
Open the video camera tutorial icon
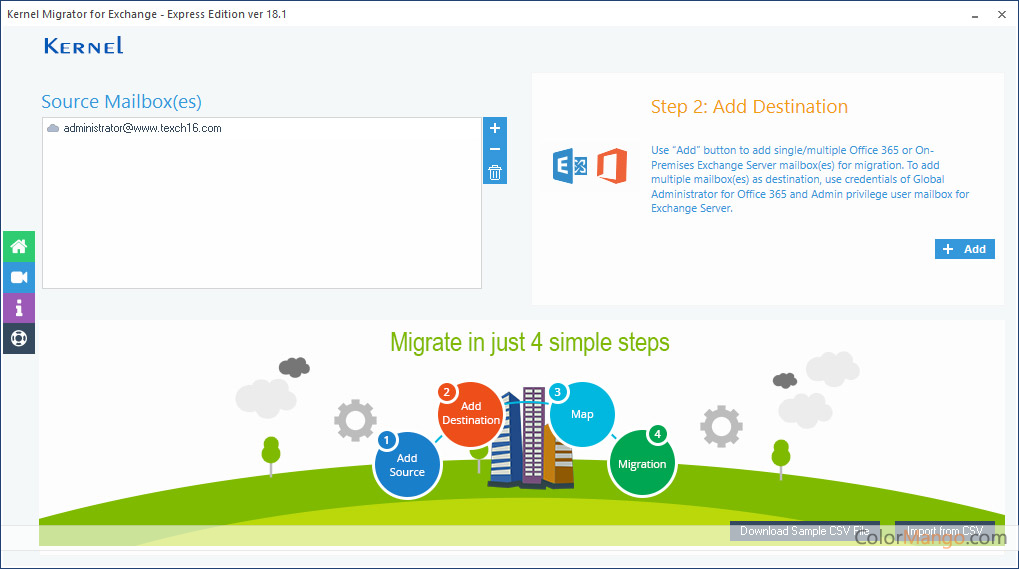[x=18, y=277]
